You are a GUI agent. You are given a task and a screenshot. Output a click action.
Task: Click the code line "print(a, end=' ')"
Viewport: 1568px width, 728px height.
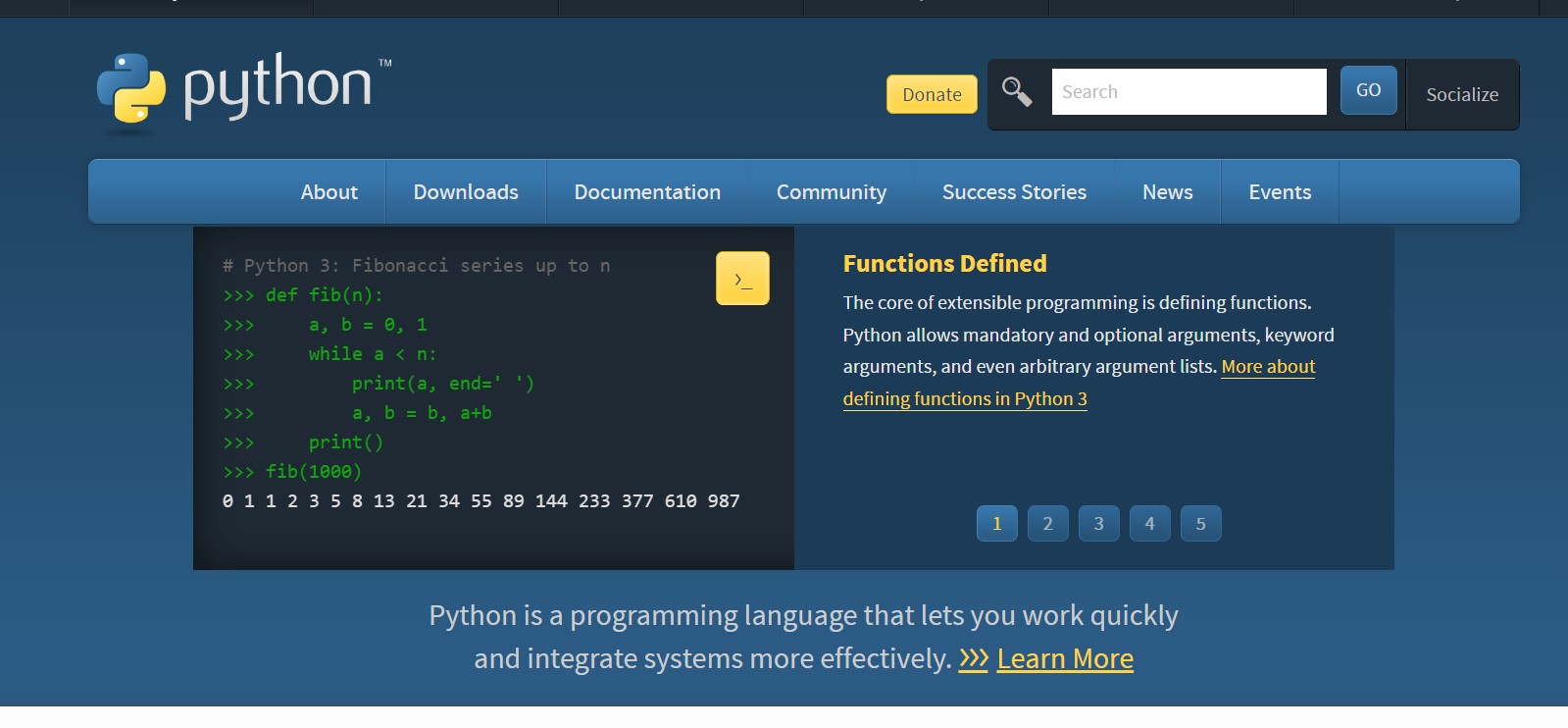pos(443,383)
